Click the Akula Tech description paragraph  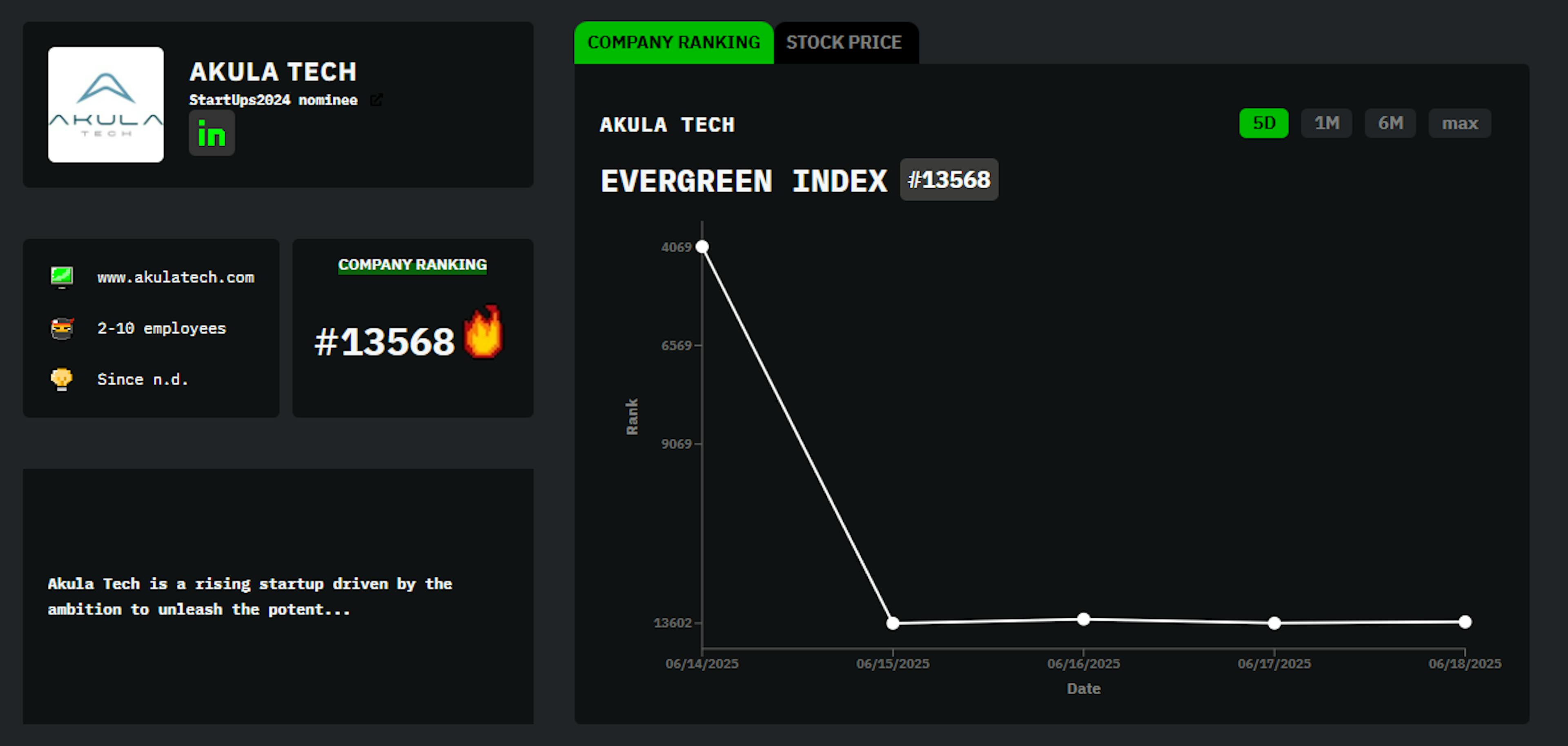coord(250,596)
